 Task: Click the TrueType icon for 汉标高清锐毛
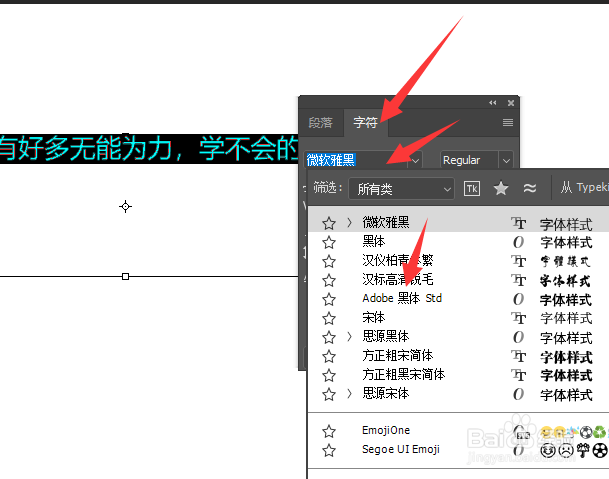(519, 280)
